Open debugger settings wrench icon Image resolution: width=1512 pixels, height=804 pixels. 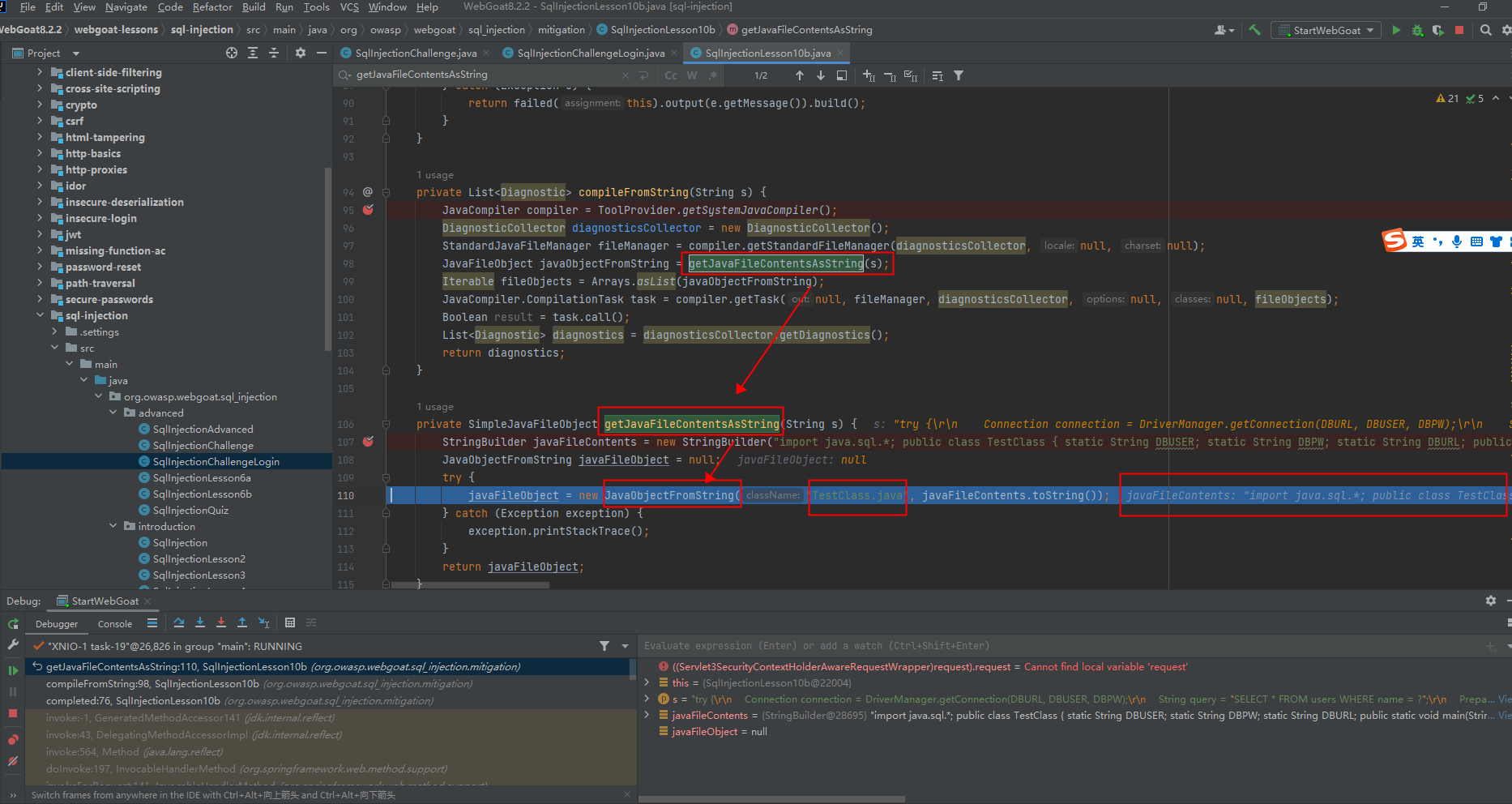13,645
